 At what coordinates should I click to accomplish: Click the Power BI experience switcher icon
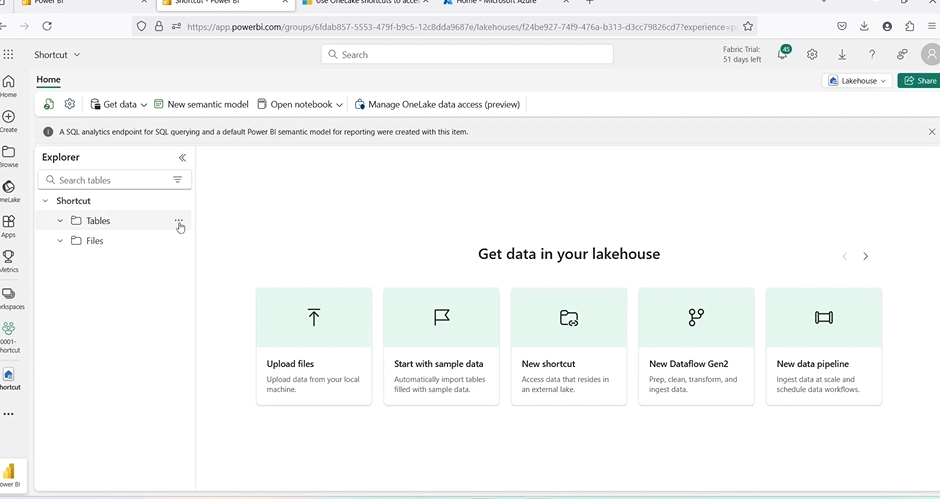[x=8, y=475]
